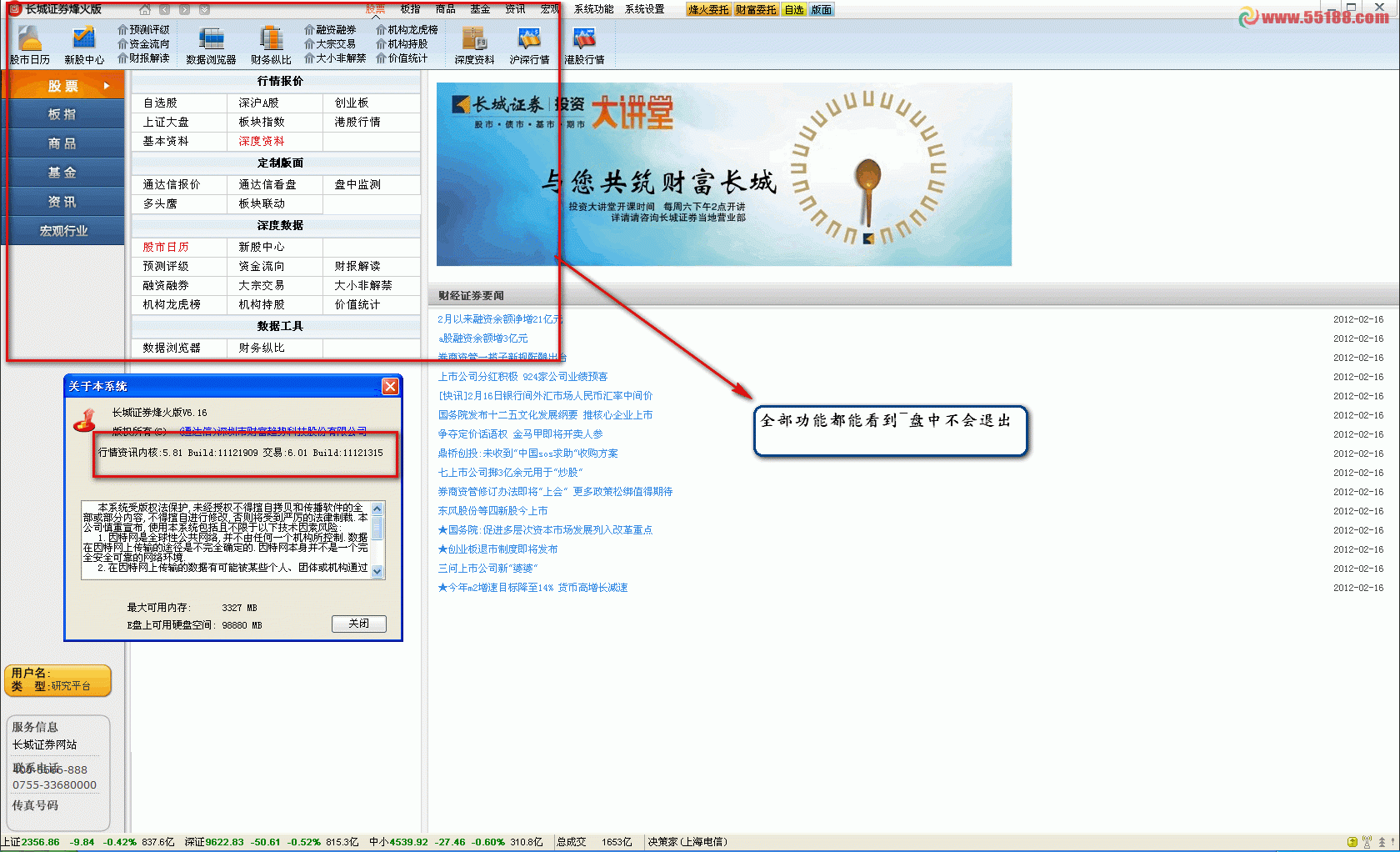Open 创业板 in the 行情报价 grid

352,103
